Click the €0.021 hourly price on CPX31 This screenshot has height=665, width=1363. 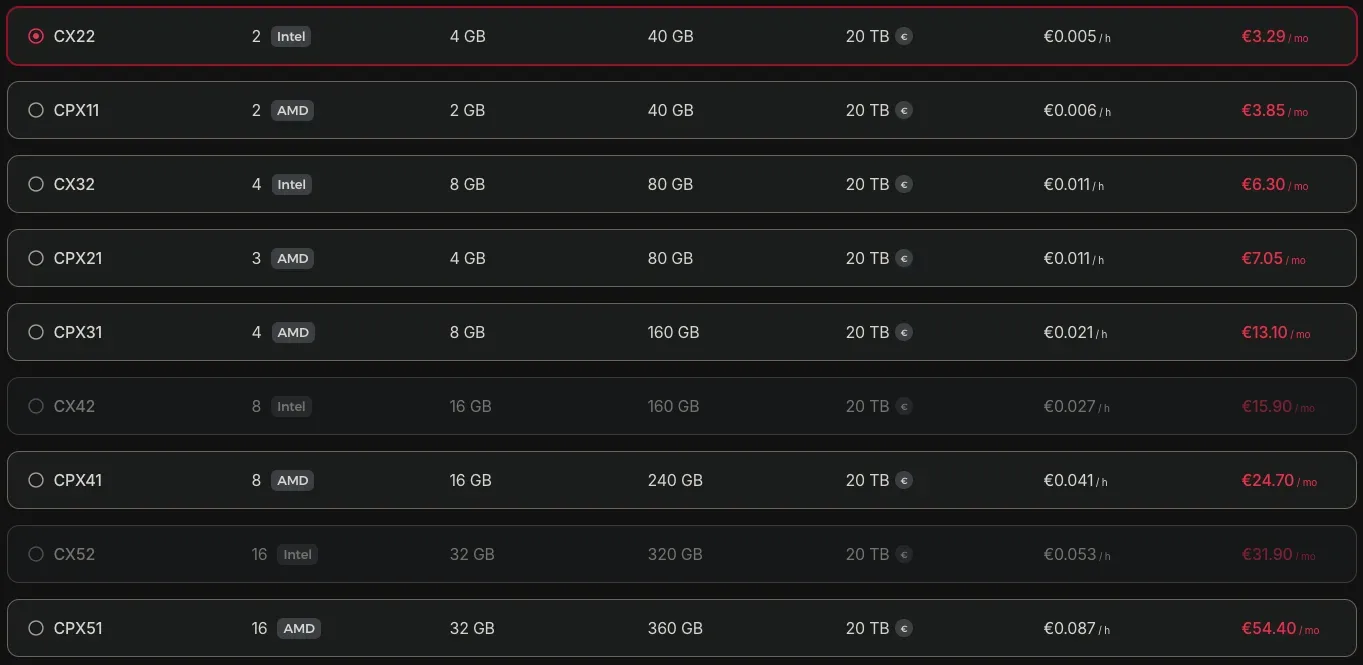pyautogui.click(x=1068, y=332)
